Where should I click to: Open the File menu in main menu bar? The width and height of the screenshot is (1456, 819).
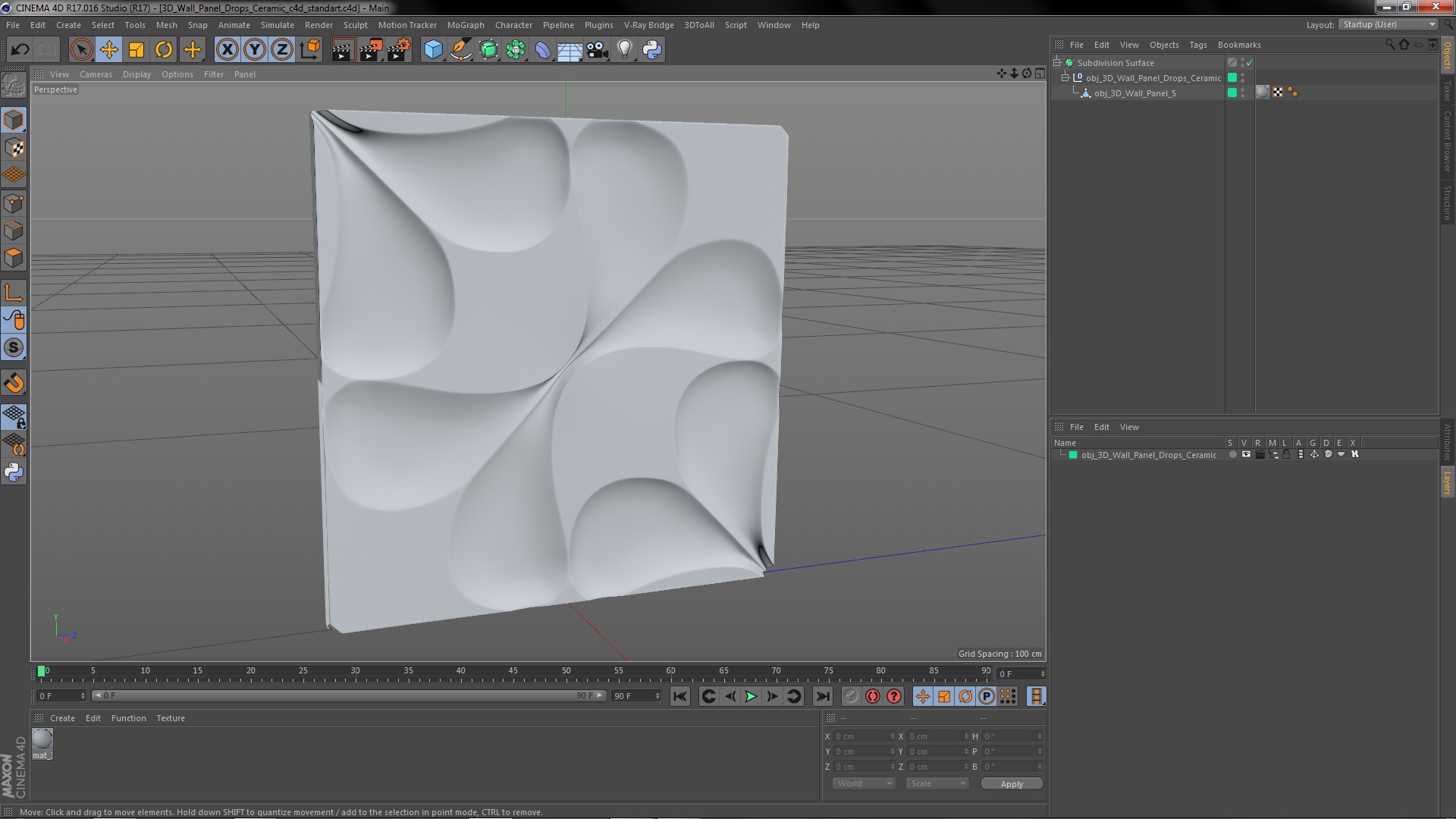coord(13,25)
